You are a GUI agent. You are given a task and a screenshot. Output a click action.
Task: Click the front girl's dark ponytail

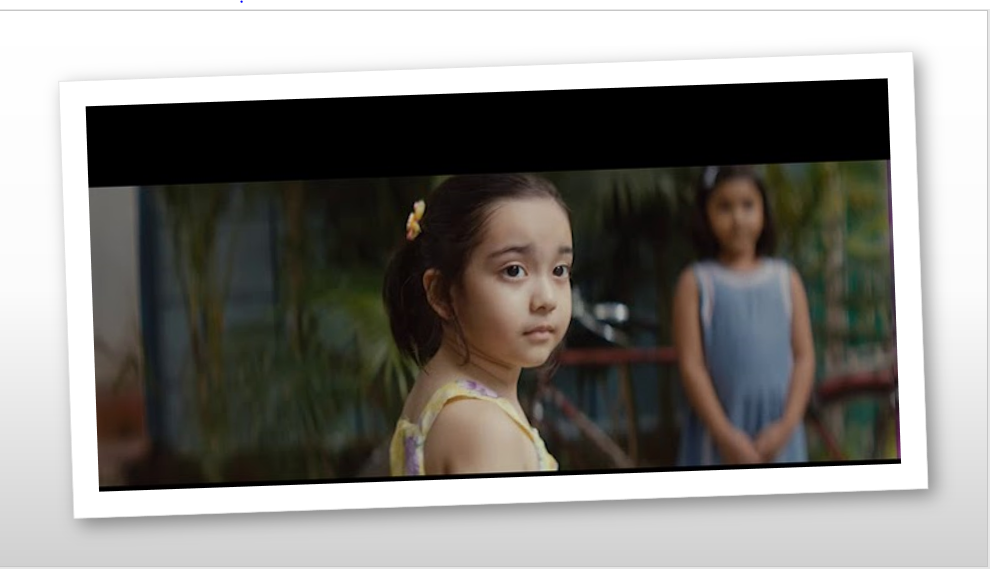click(x=410, y=300)
